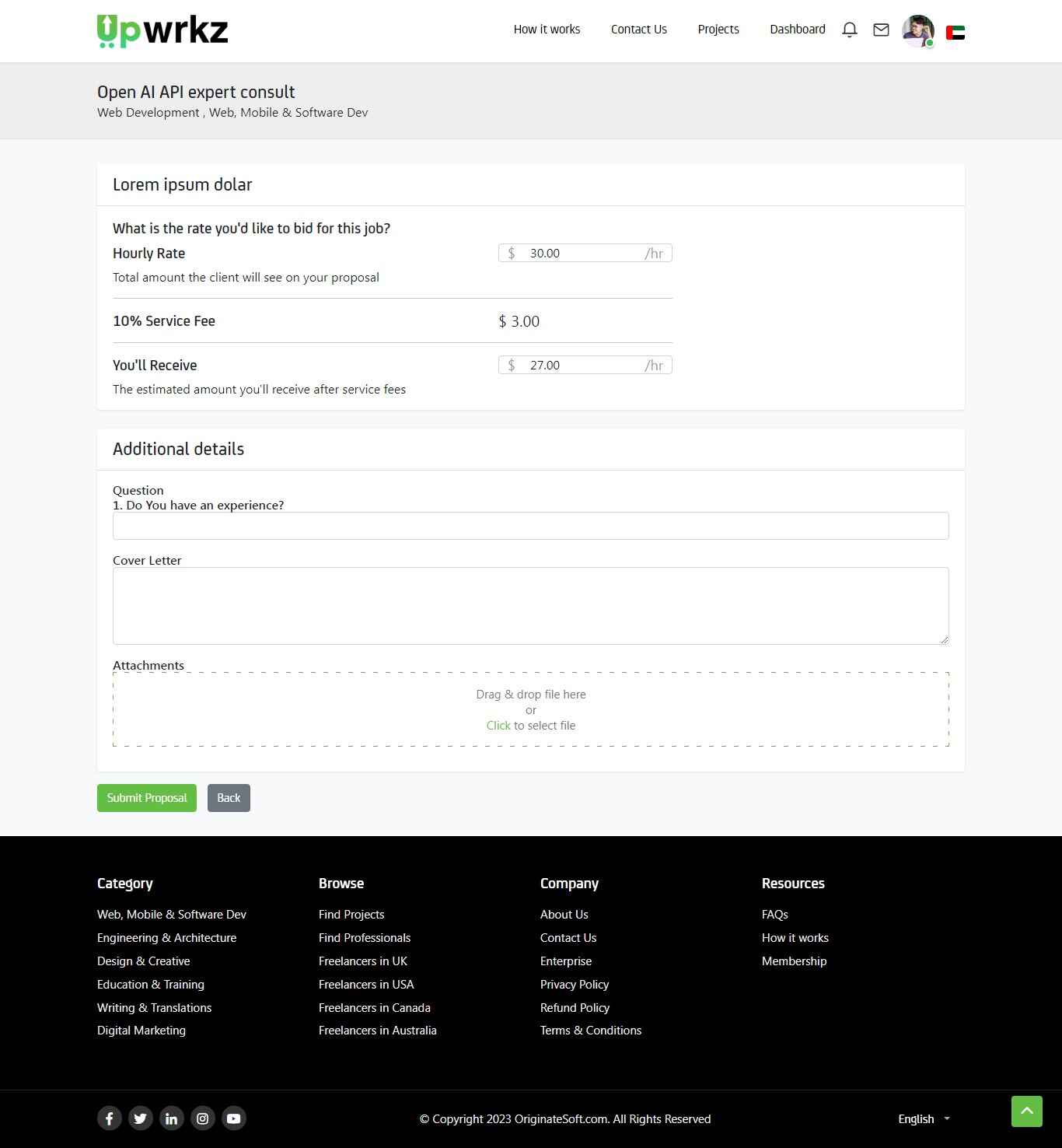1062x1148 pixels.
Task: Click the Back button
Action: coord(229,798)
